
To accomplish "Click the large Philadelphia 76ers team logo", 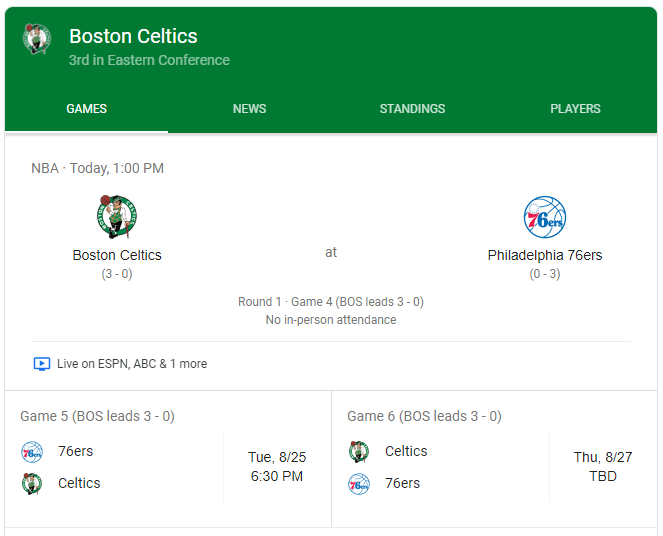I will [545, 217].
